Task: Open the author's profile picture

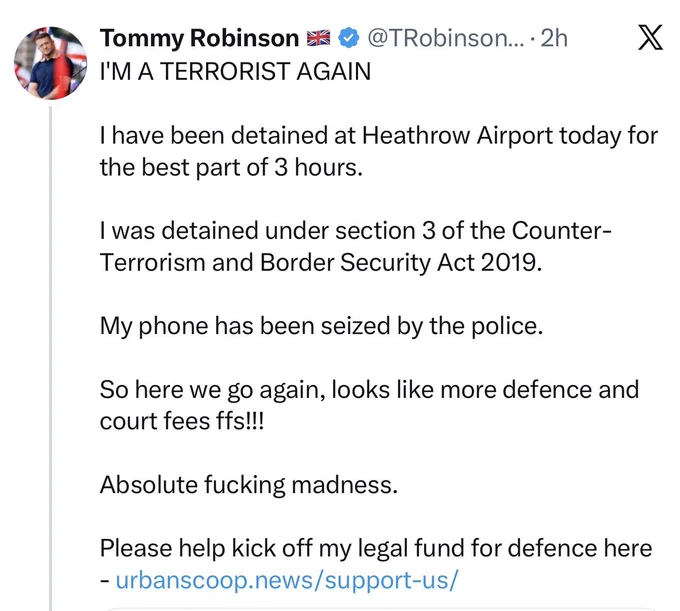Action: tap(50, 63)
